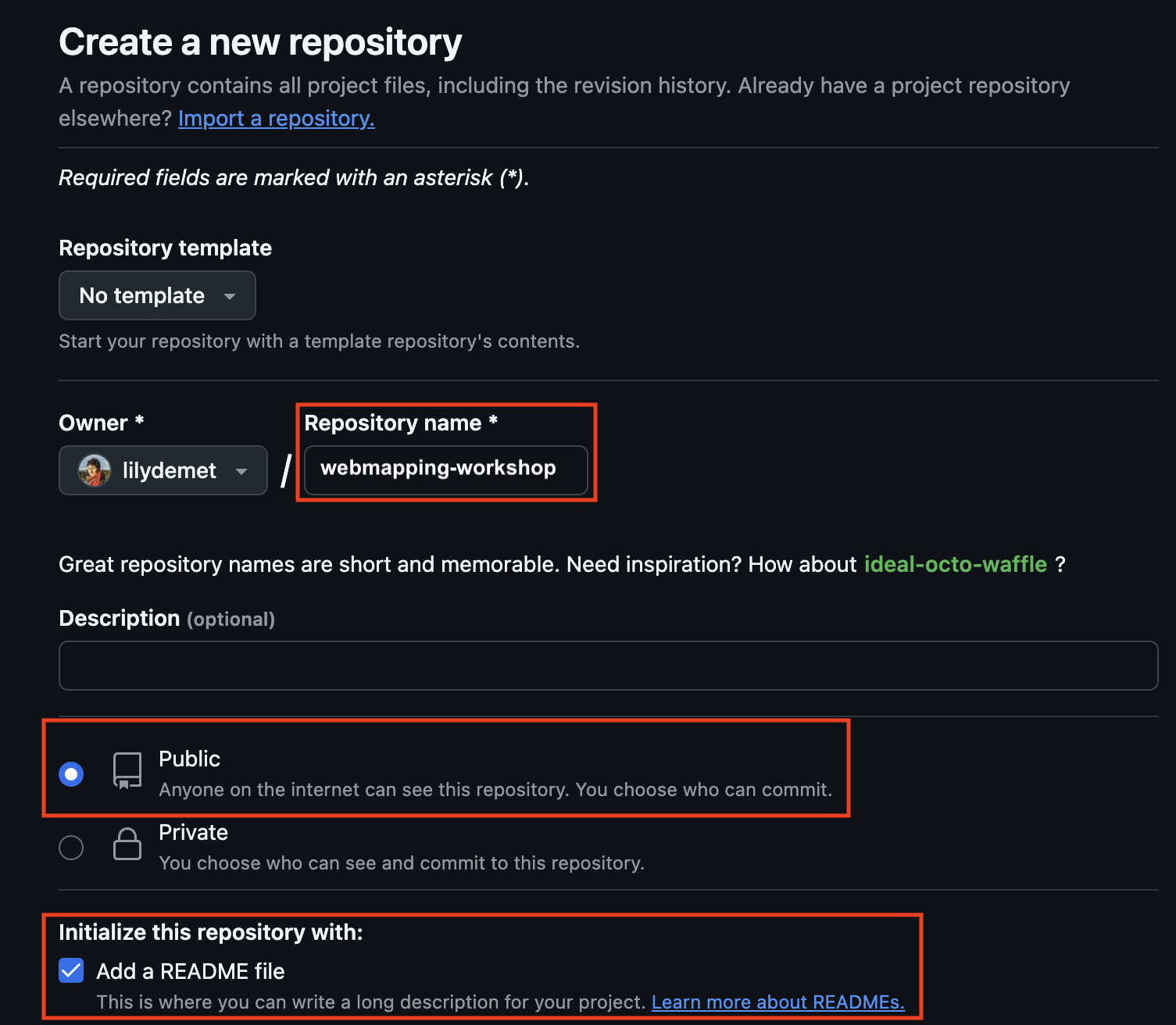Toggle the Add a README file checkbox

click(x=71, y=970)
